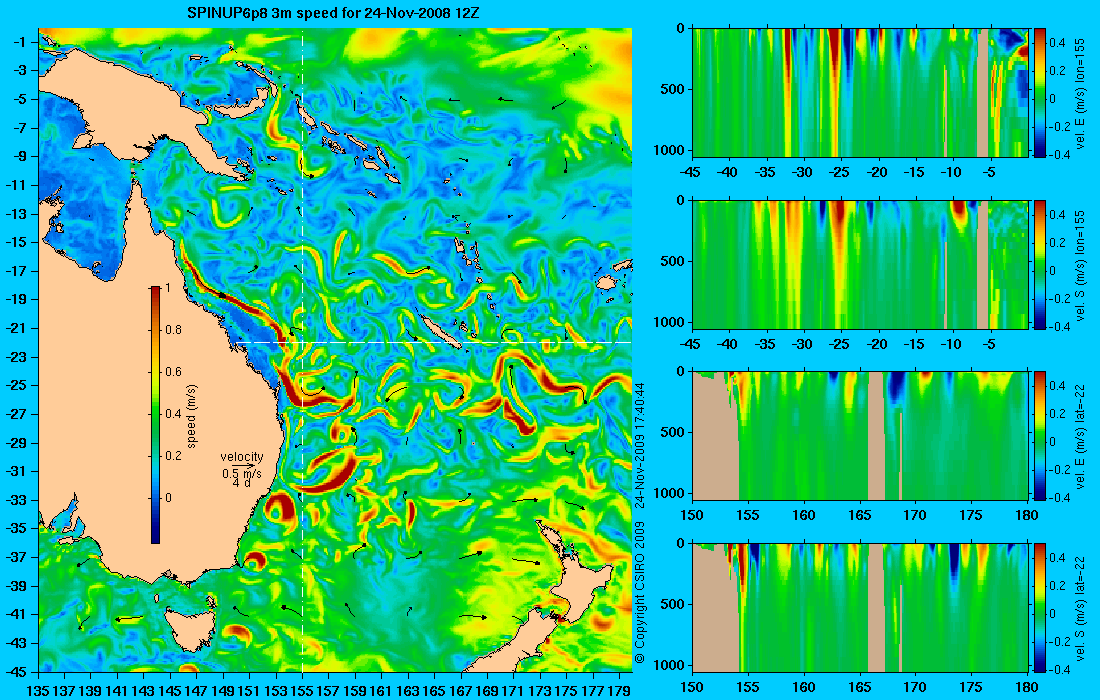Click the '-33' latitude label on the main map

click(17, 499)
